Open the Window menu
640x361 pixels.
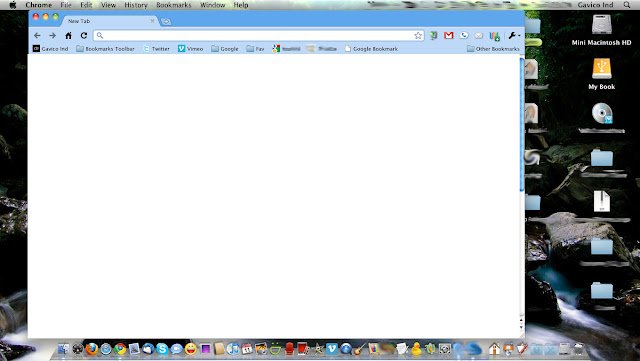[x=212, y=5]
